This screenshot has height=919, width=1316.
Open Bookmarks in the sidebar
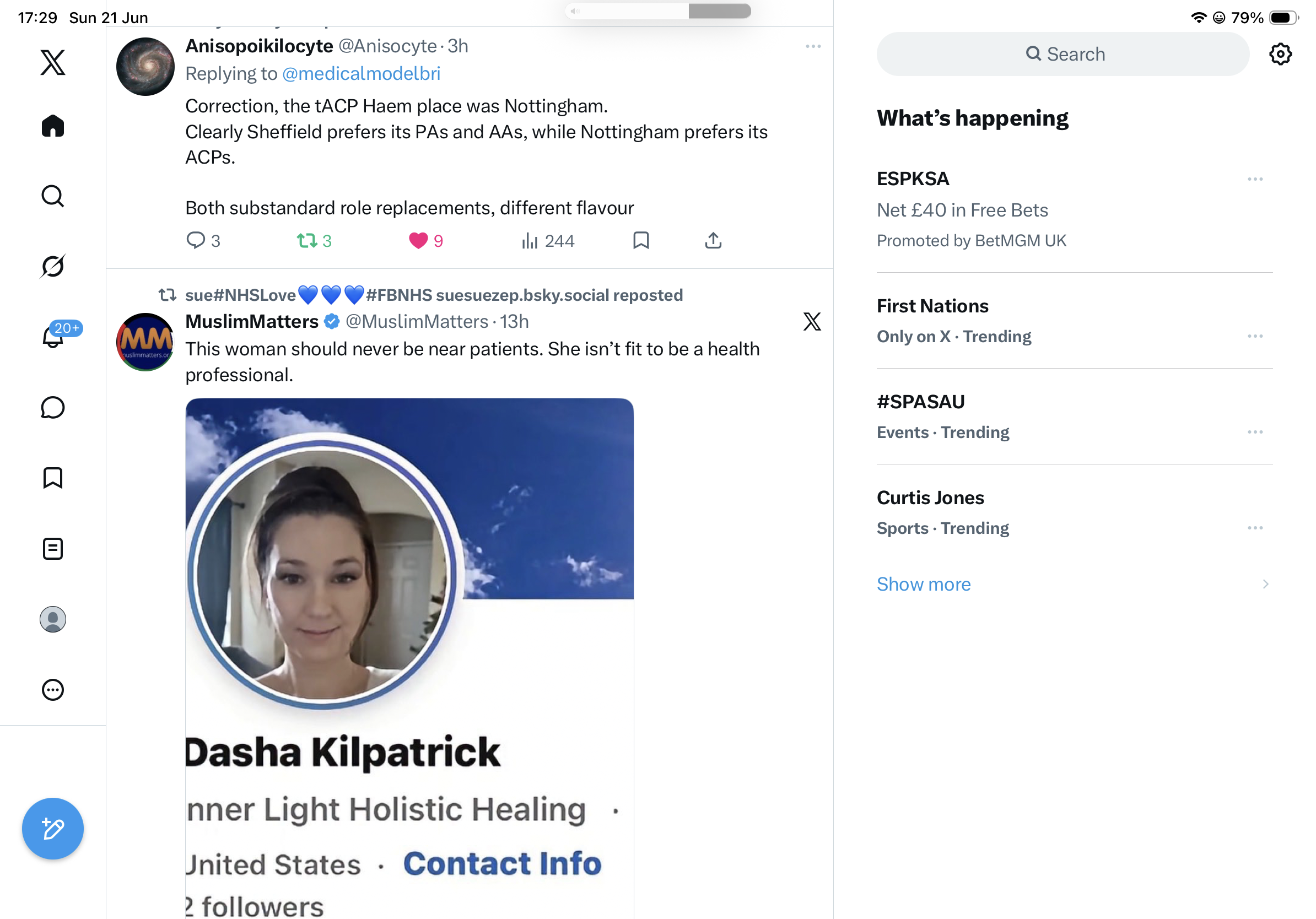(x=53, y=478)
